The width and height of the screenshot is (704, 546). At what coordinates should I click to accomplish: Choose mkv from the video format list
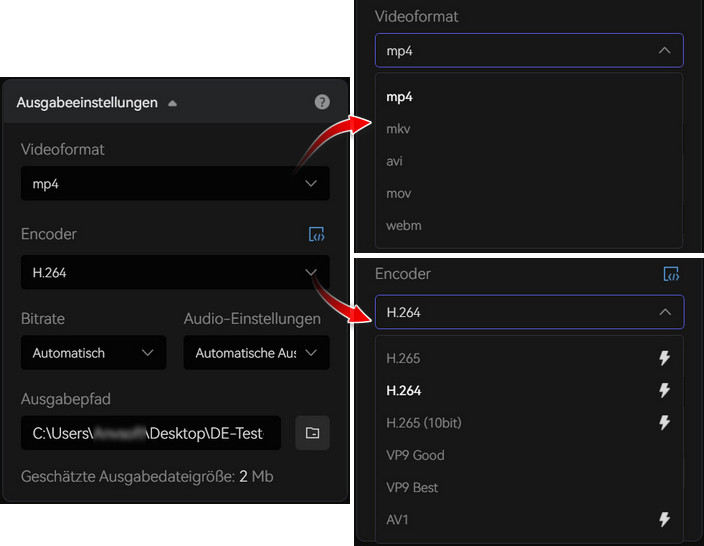click(x=529, y=129)
